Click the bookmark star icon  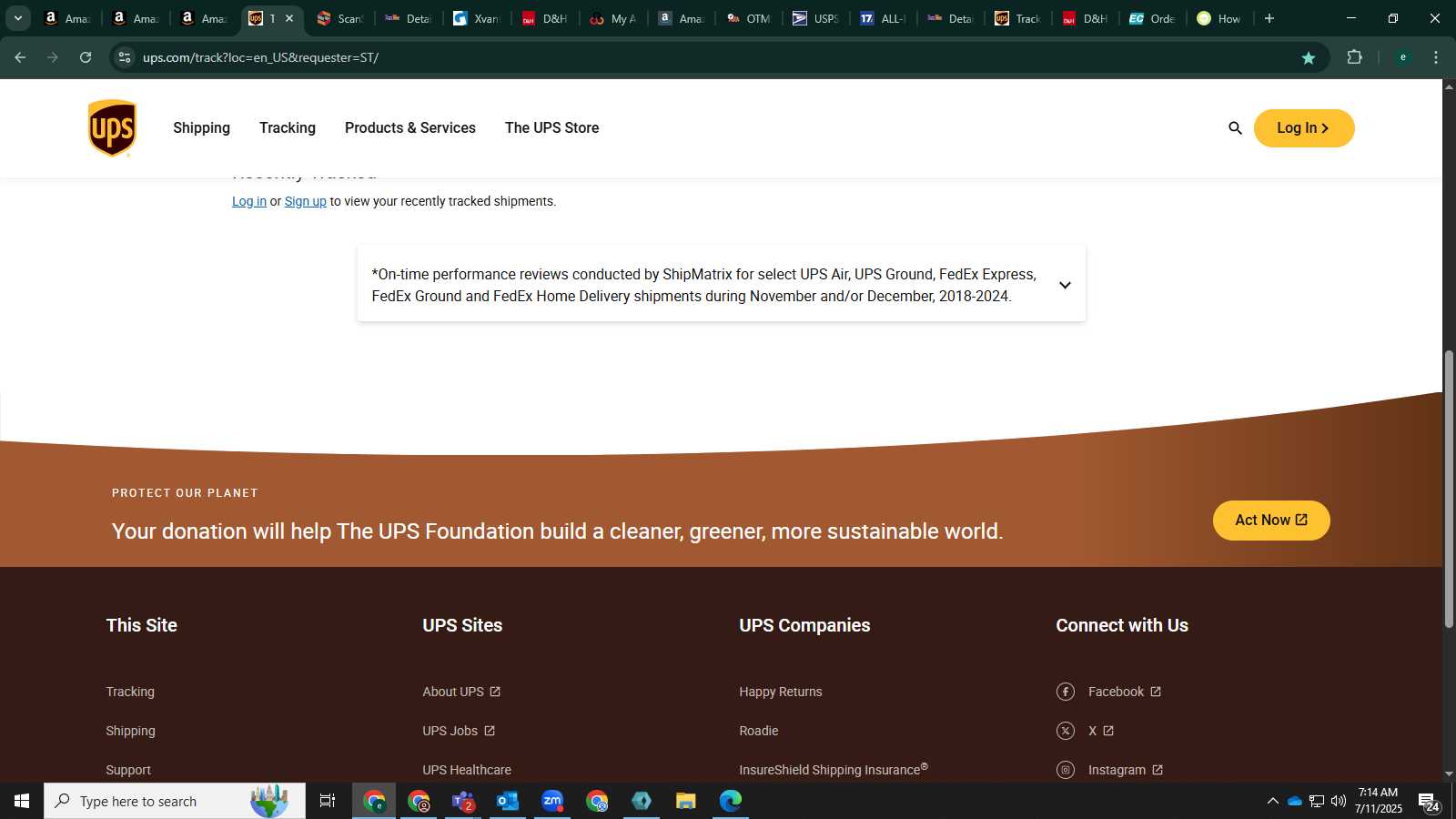pos(1309,57)
